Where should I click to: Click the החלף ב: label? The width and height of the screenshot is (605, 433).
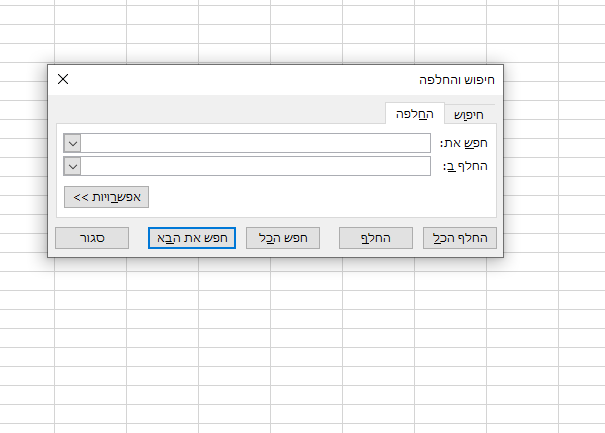465,166
